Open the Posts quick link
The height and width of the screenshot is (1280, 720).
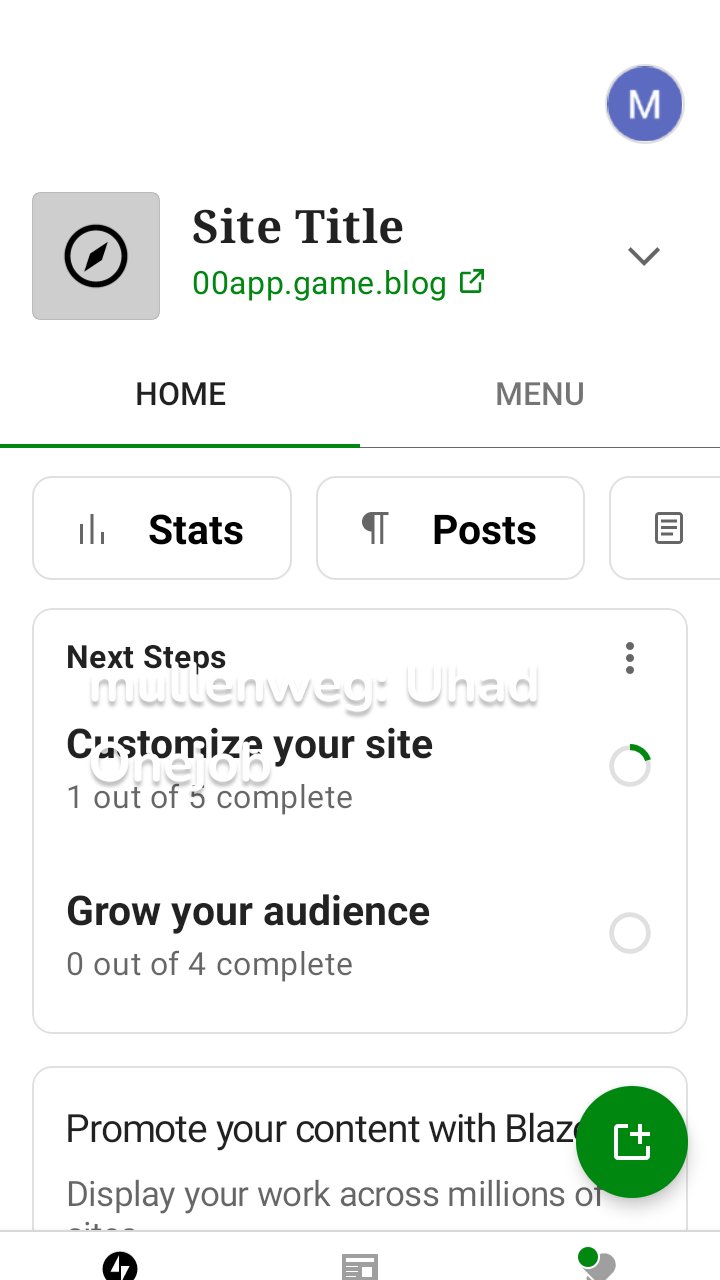click(x=450, y=528)
